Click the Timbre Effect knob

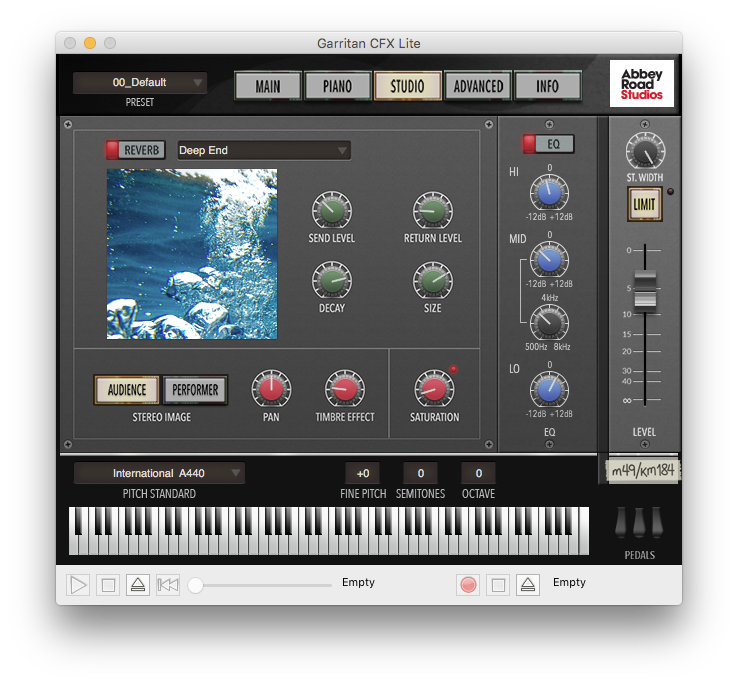click(x=345, y=389)
